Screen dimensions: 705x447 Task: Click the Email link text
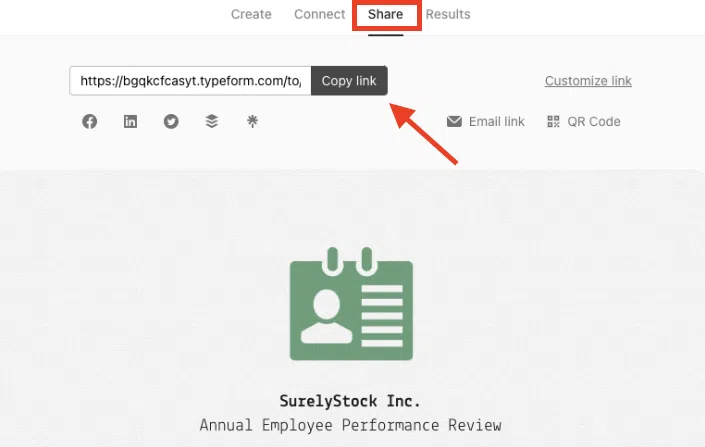pos(496,122)
